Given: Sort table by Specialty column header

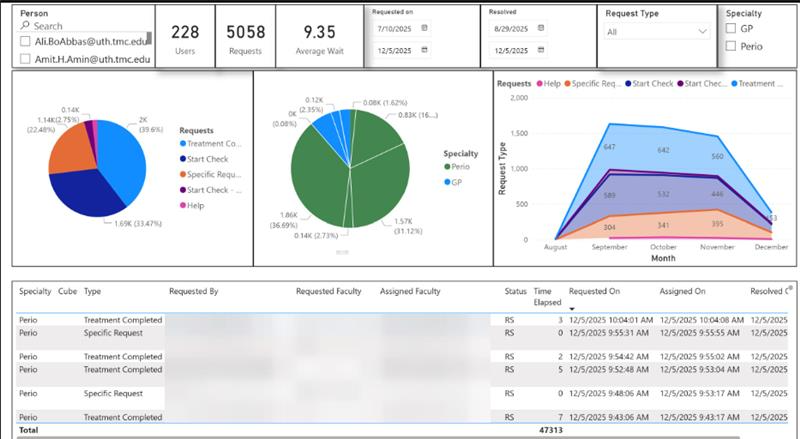Looking at the screenshot, I should (x=35, y=291).
